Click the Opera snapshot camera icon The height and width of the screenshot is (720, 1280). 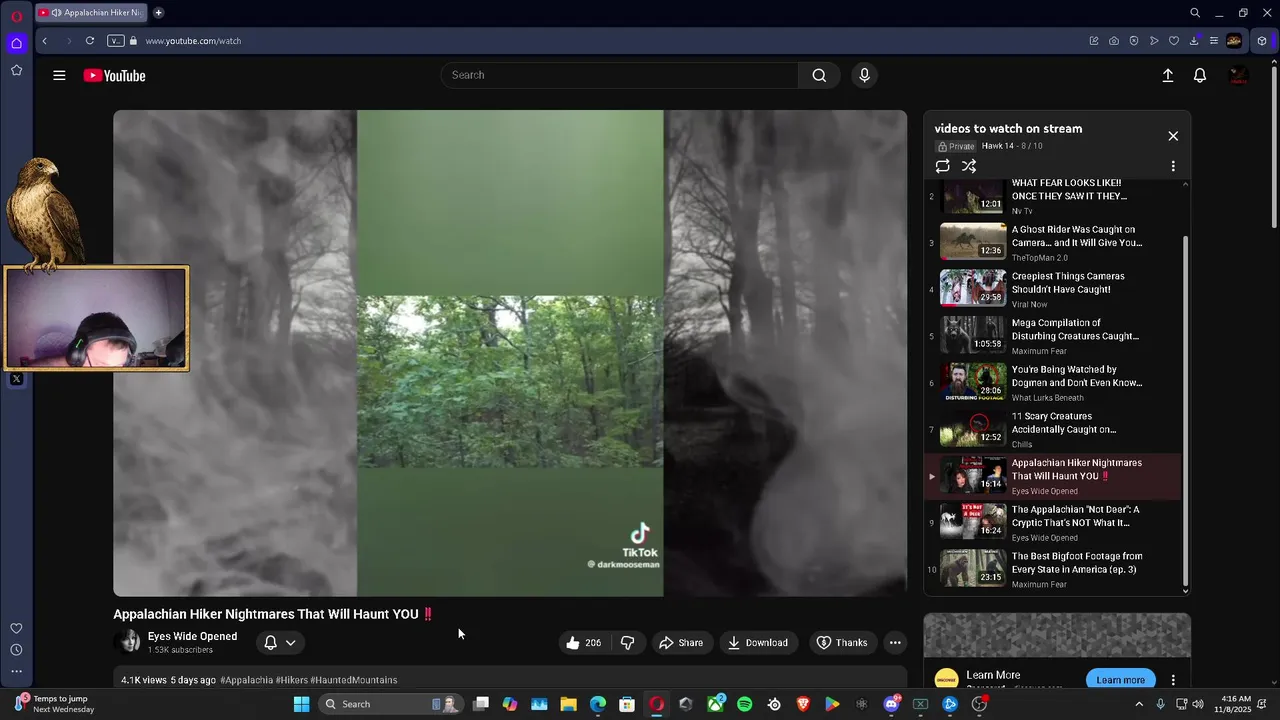pyautogui.click(x=1114, y=41)
